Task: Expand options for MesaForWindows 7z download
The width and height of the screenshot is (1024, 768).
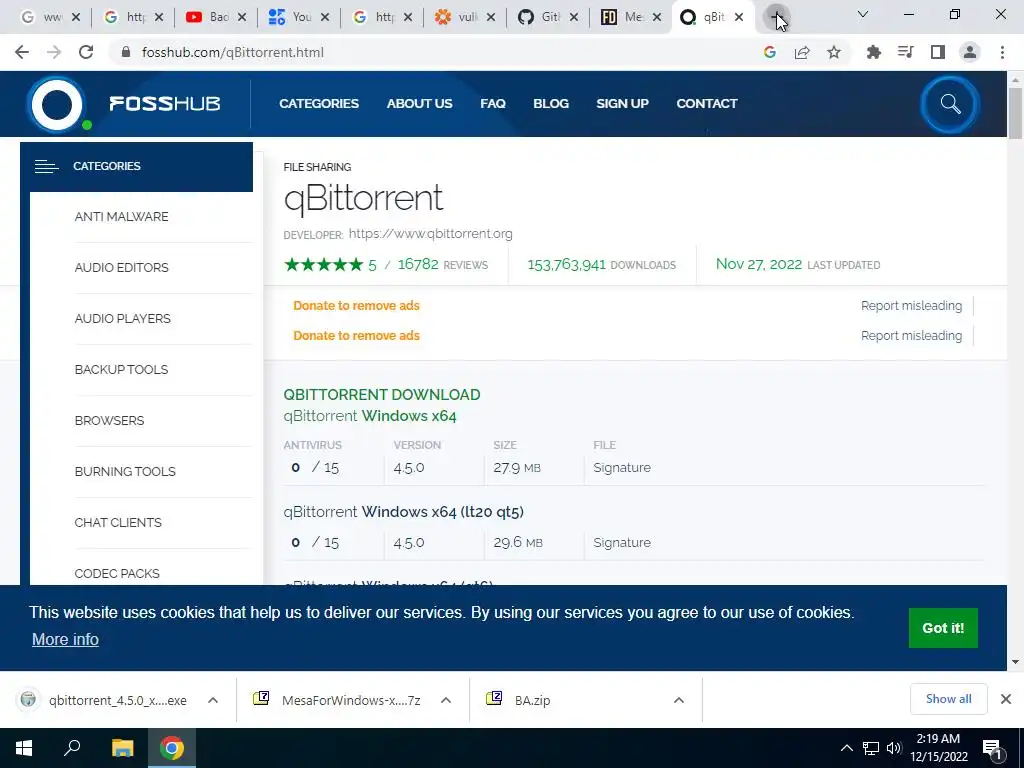Action: [x=446, y=700]
